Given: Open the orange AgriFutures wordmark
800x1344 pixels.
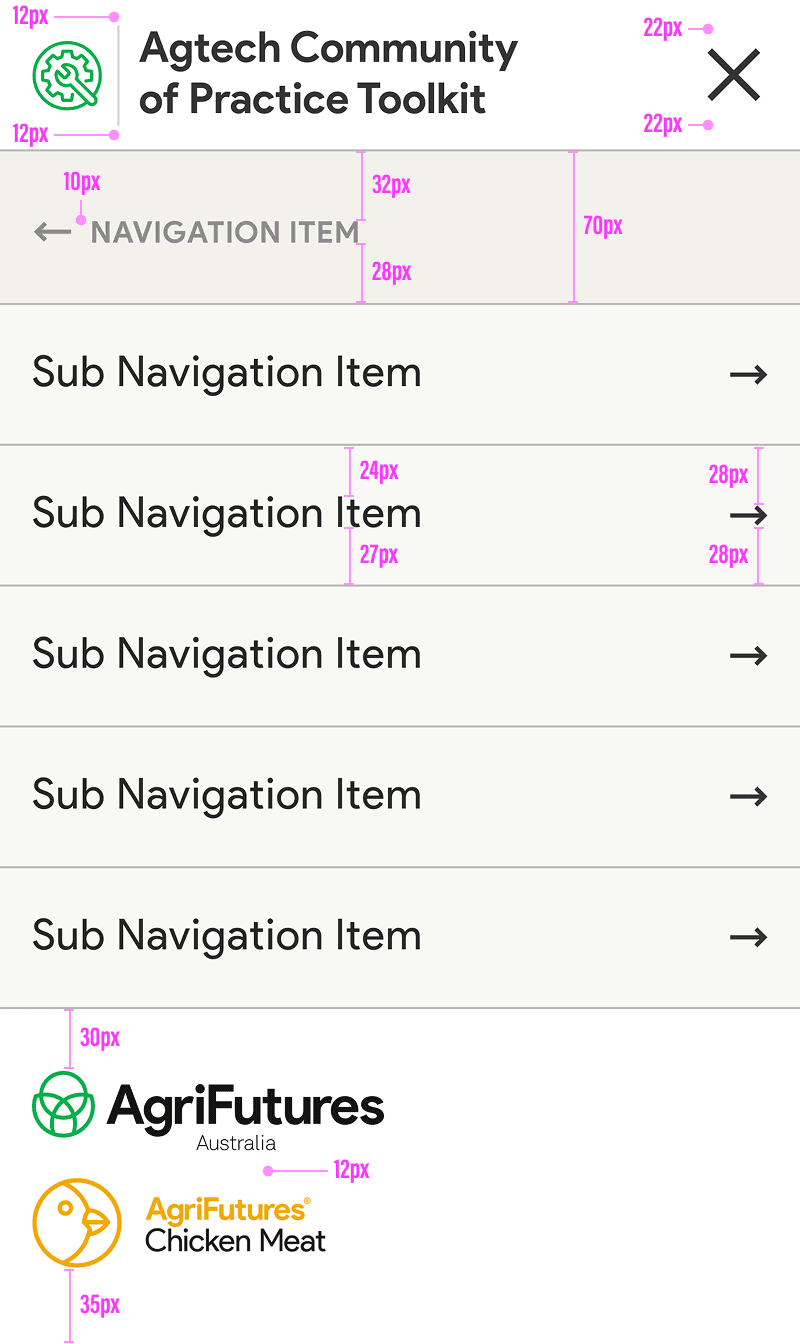Looking at the screenshot, I should [x=227, y=1210].
